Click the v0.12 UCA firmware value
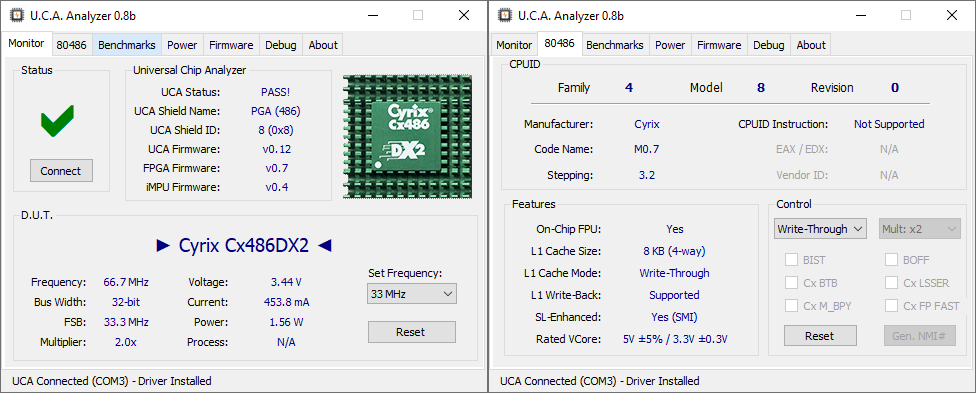The height and width of the screenshot is (393, 976). (x=276, y=149)
